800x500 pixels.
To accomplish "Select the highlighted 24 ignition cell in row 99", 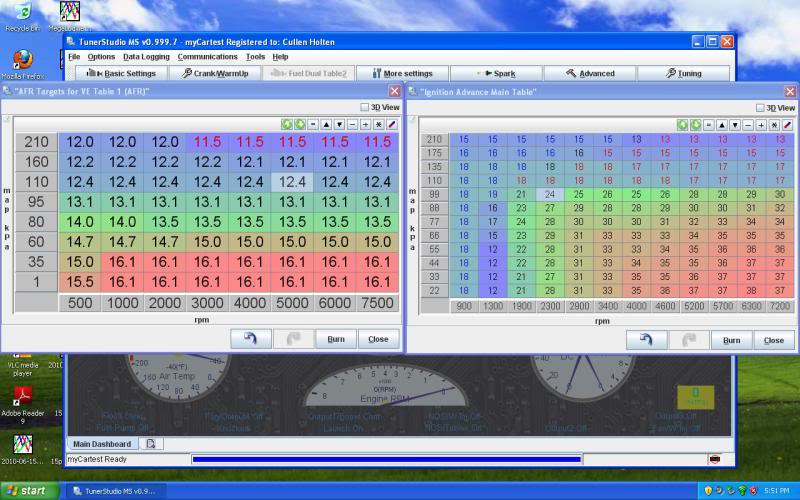I will click(550, 194).
